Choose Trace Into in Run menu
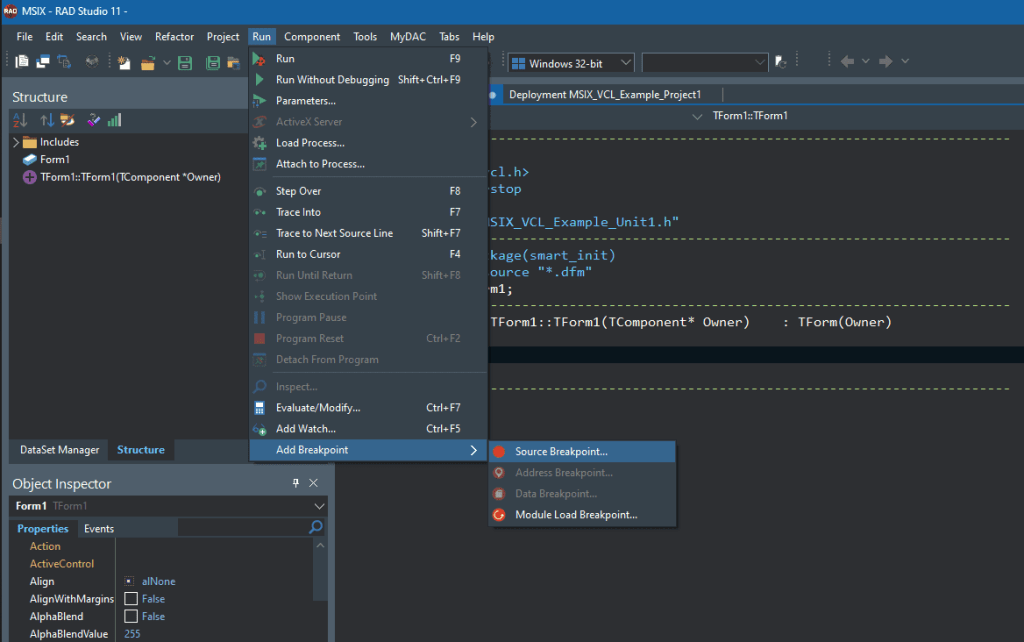Screen dimensions: 1024x642 click(x=368, y=212)
